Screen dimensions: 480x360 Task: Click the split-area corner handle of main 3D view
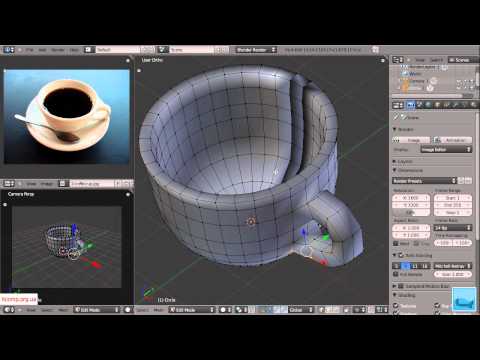coord(383,60)
